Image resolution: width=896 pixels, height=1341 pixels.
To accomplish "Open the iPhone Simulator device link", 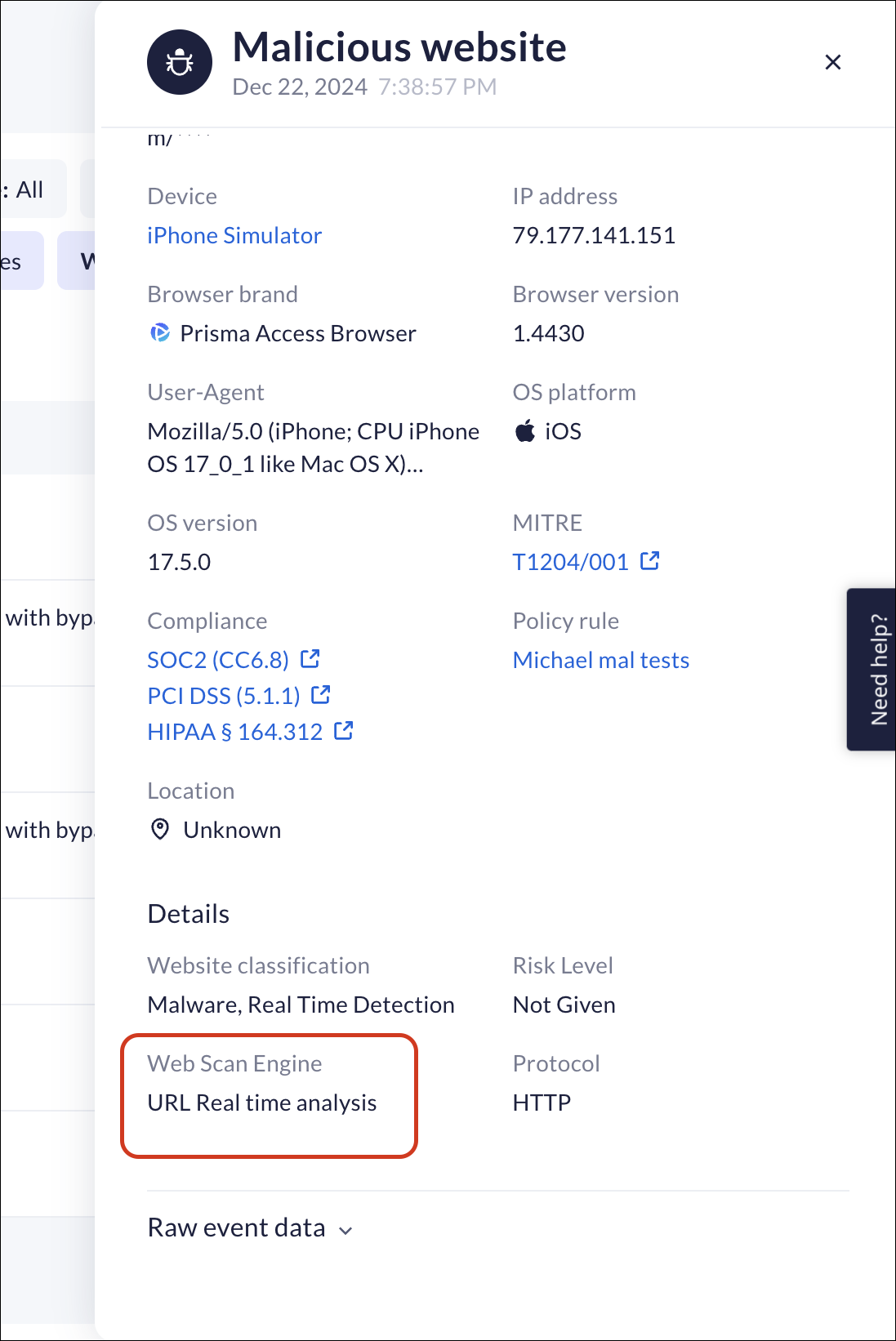I will point(234,236).
